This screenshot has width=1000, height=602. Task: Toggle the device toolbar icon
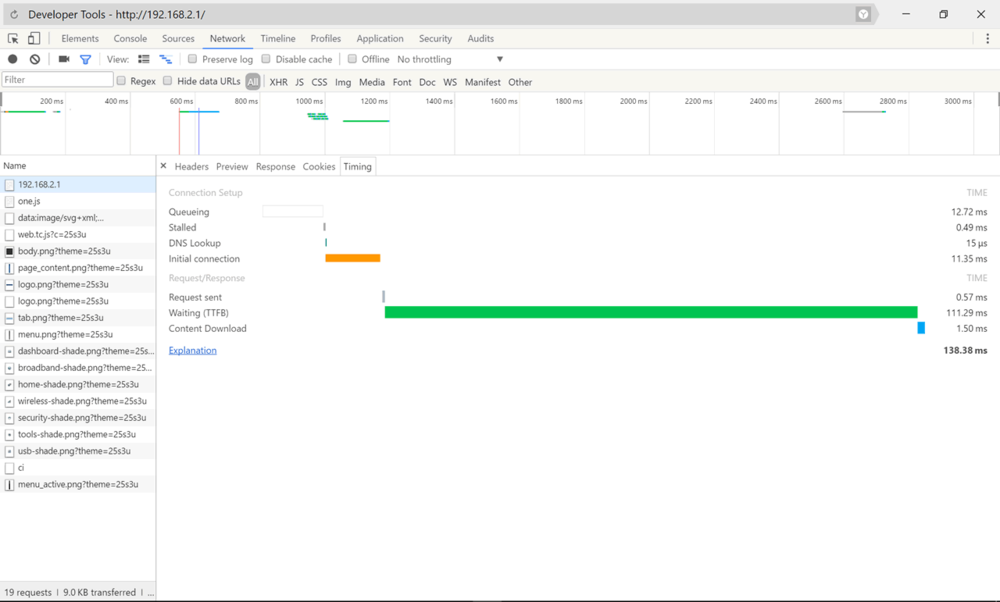pyautogui.click(x=33, y=39)
